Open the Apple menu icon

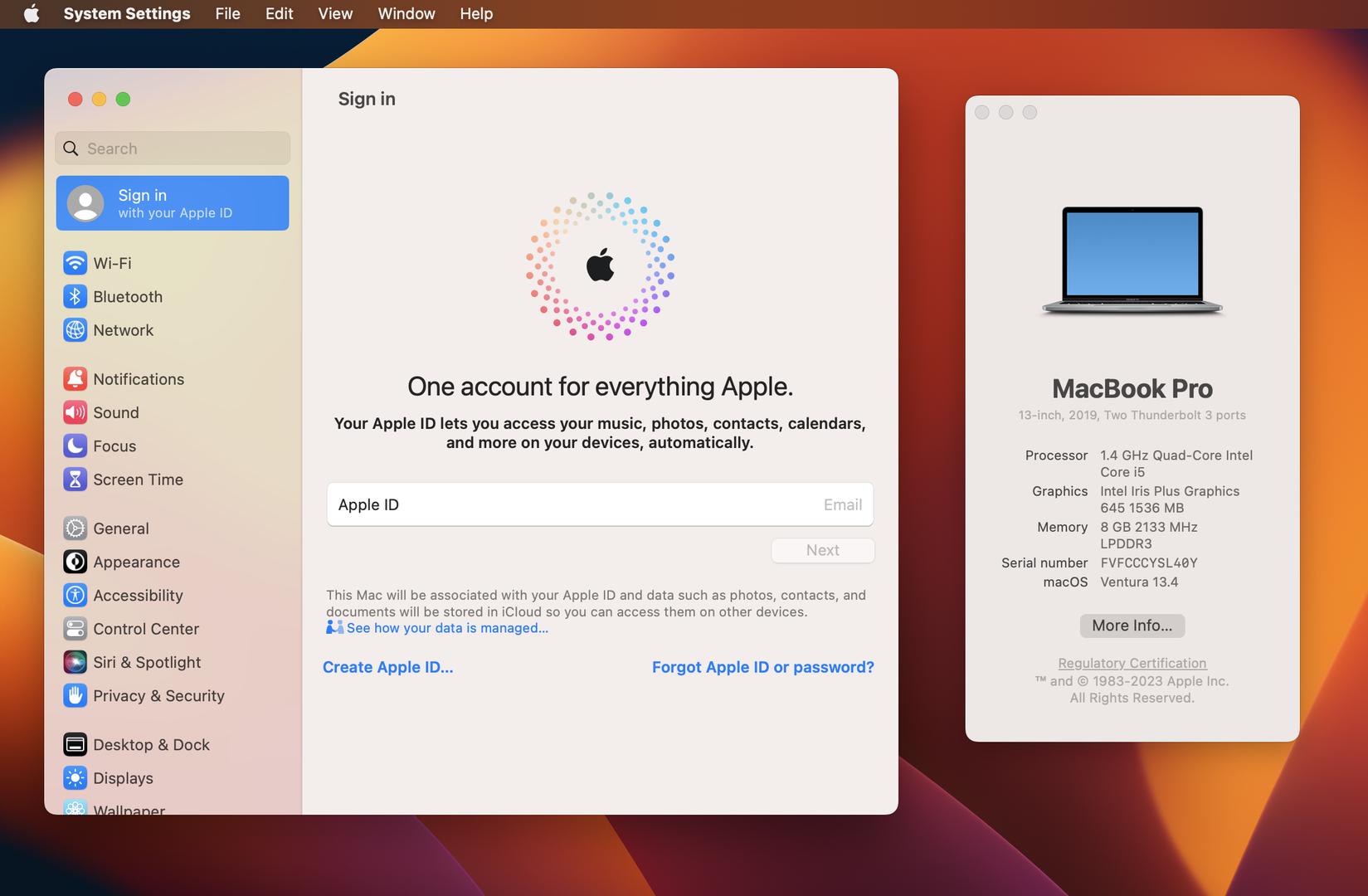pyautogui.click(x=32, y=13)
